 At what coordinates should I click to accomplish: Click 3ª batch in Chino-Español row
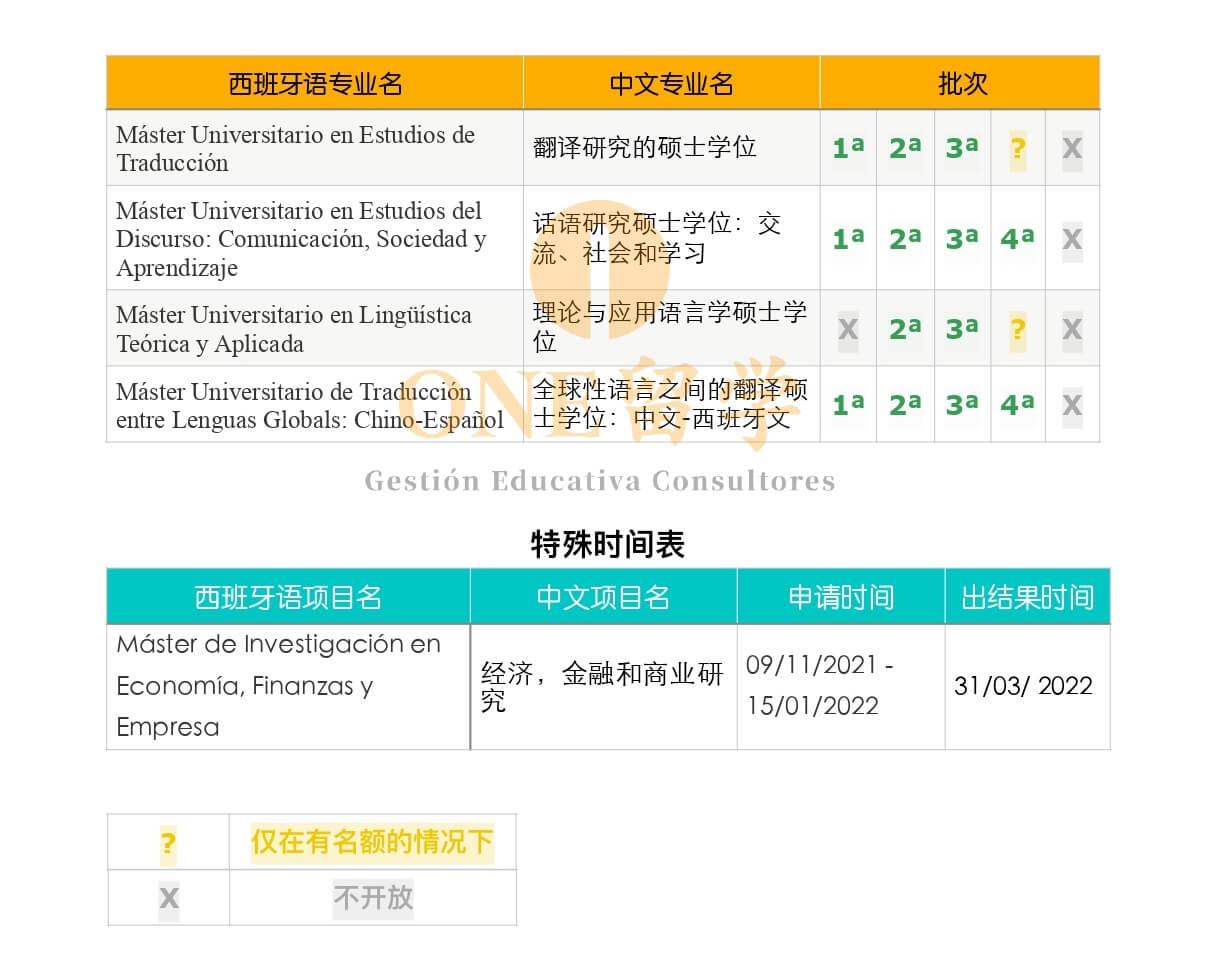962,405
